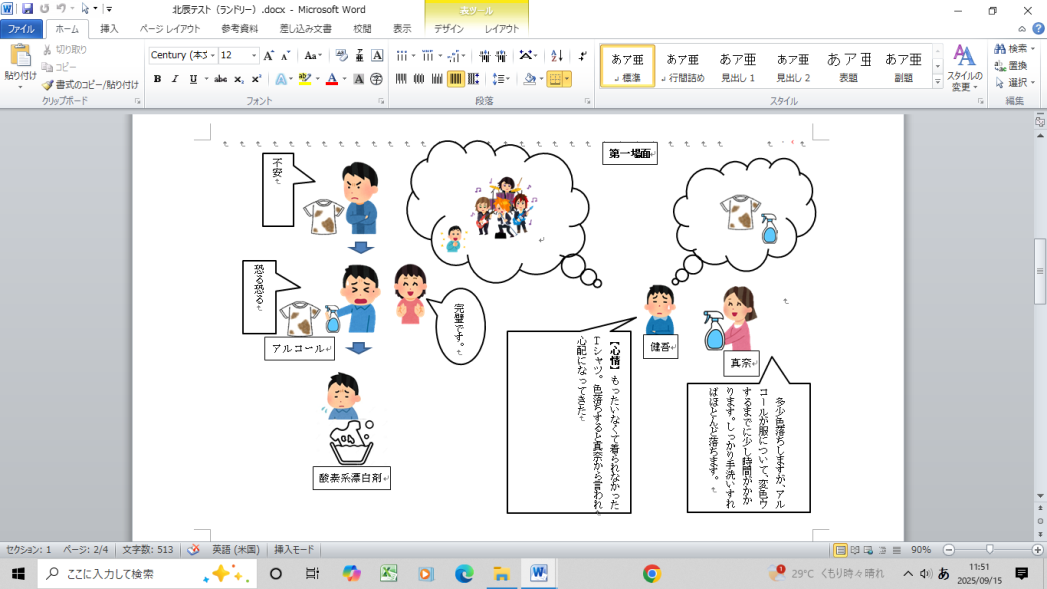Expand the font size dropdown showing 12
This screenshot has height=589, width=1047.
pos(254,56)
